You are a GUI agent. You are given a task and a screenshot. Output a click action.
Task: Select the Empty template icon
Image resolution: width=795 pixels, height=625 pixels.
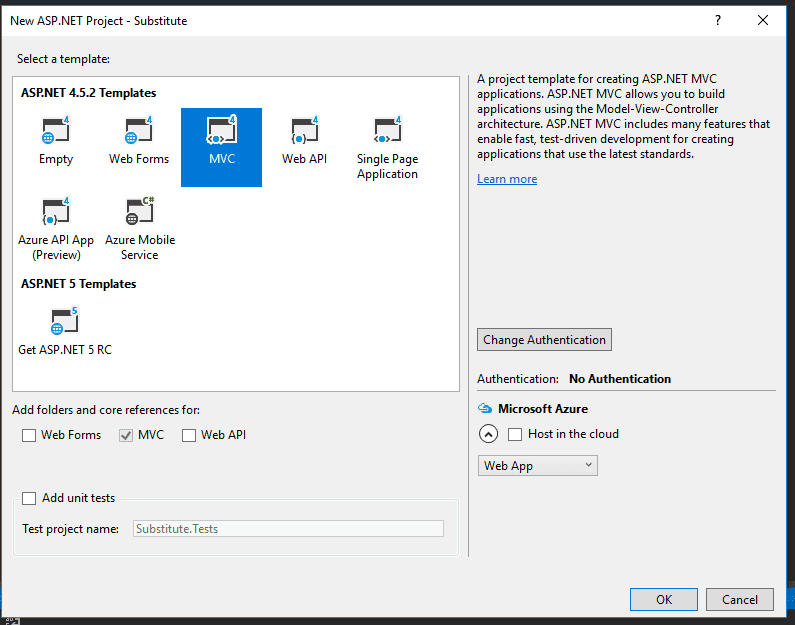pos(56,131)
